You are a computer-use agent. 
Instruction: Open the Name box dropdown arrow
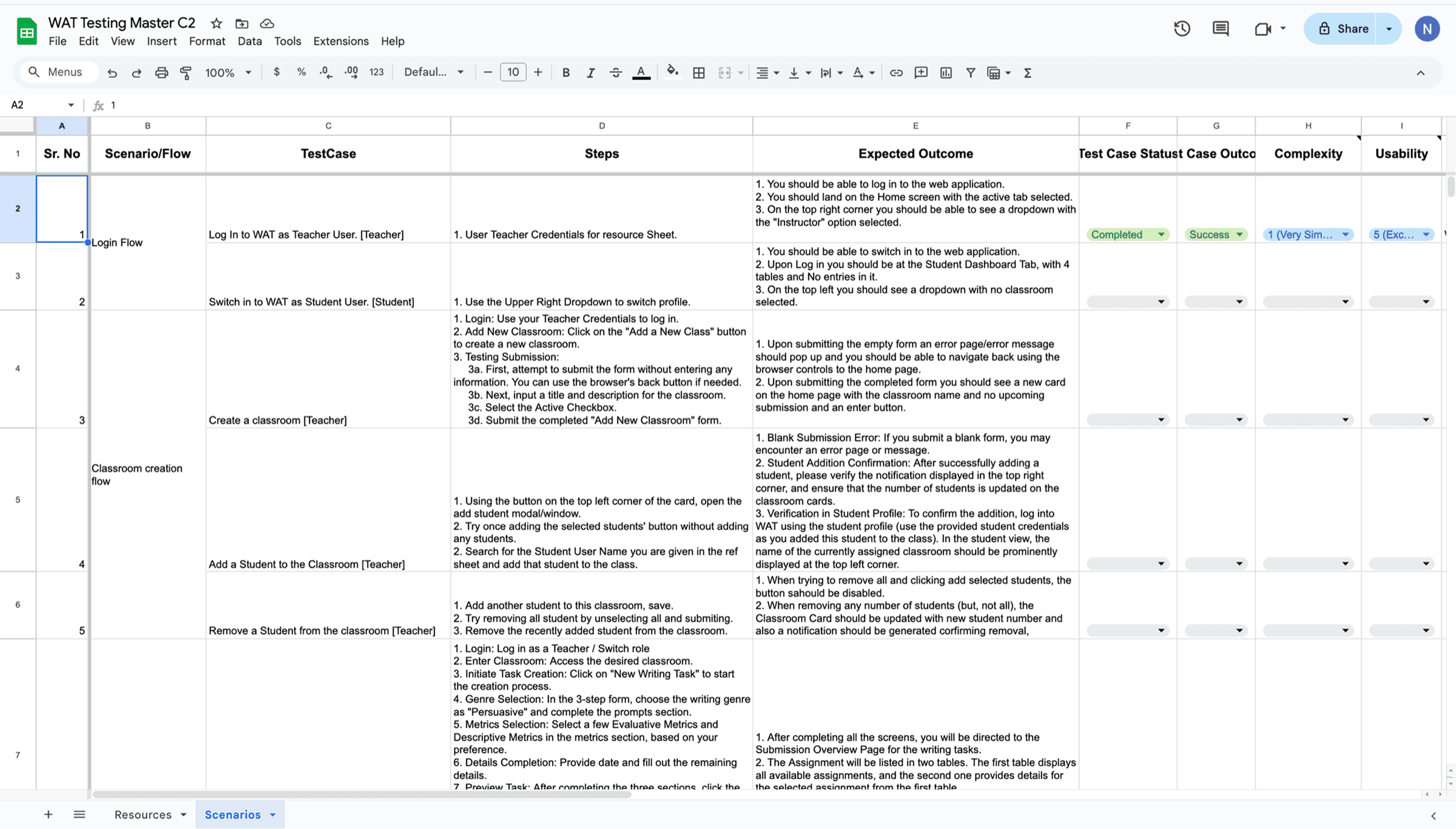click(x=71, y=106)
